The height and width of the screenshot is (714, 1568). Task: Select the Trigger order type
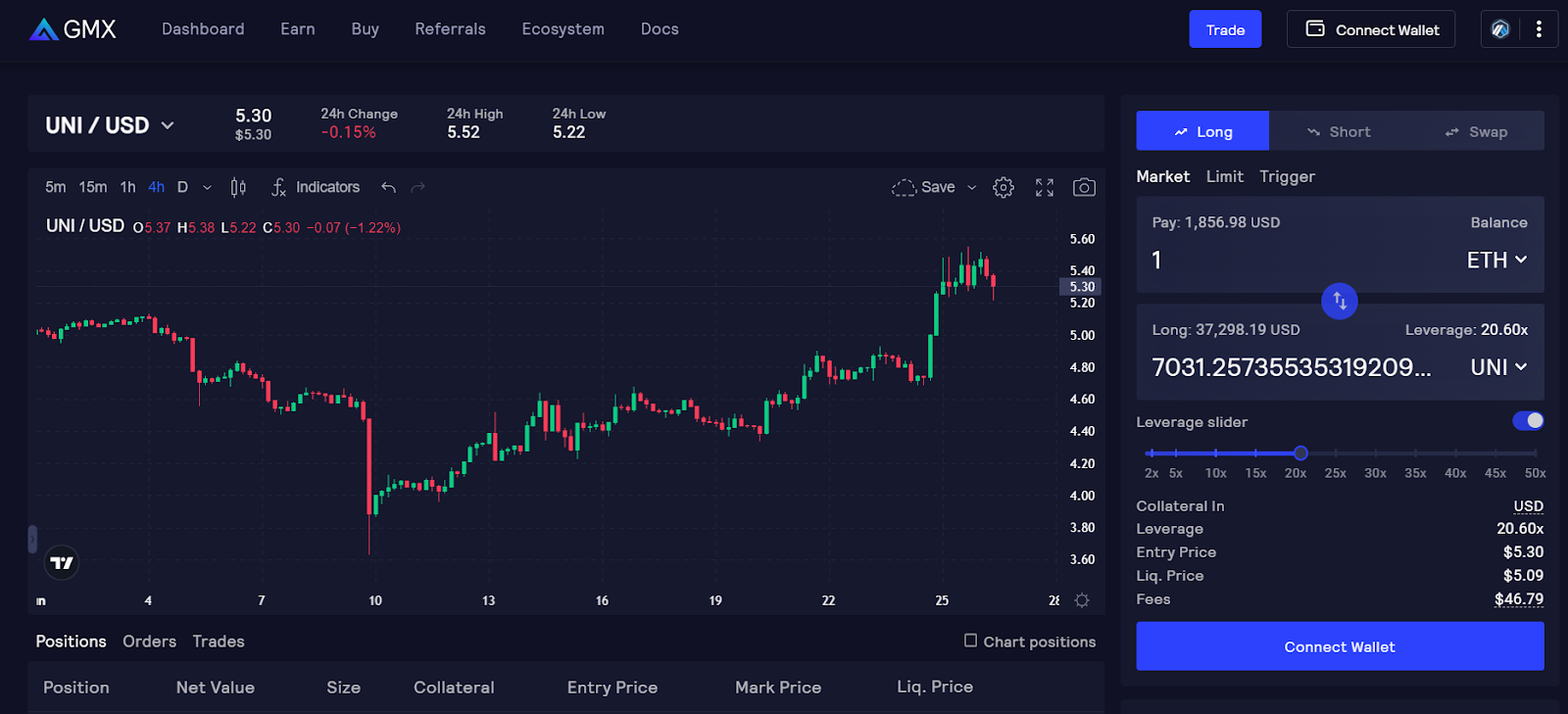click(1288, 176)
